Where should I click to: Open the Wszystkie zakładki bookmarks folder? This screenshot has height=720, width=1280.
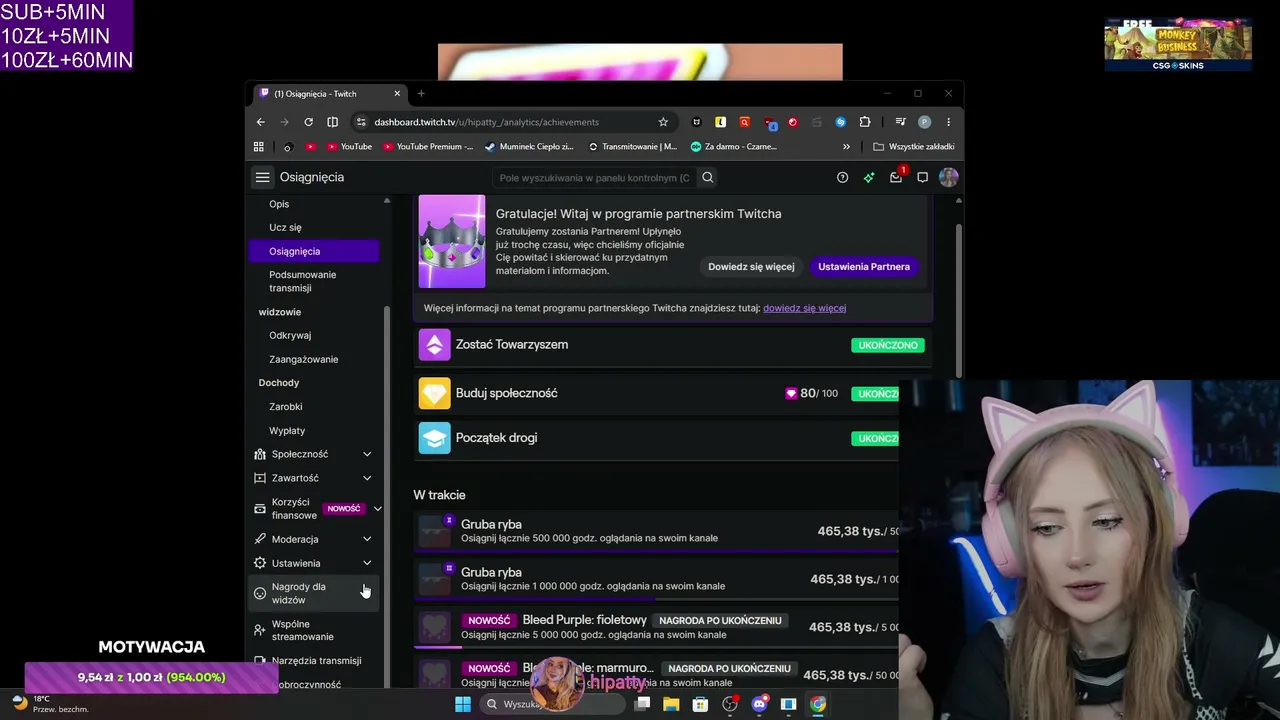click(914, 146)
